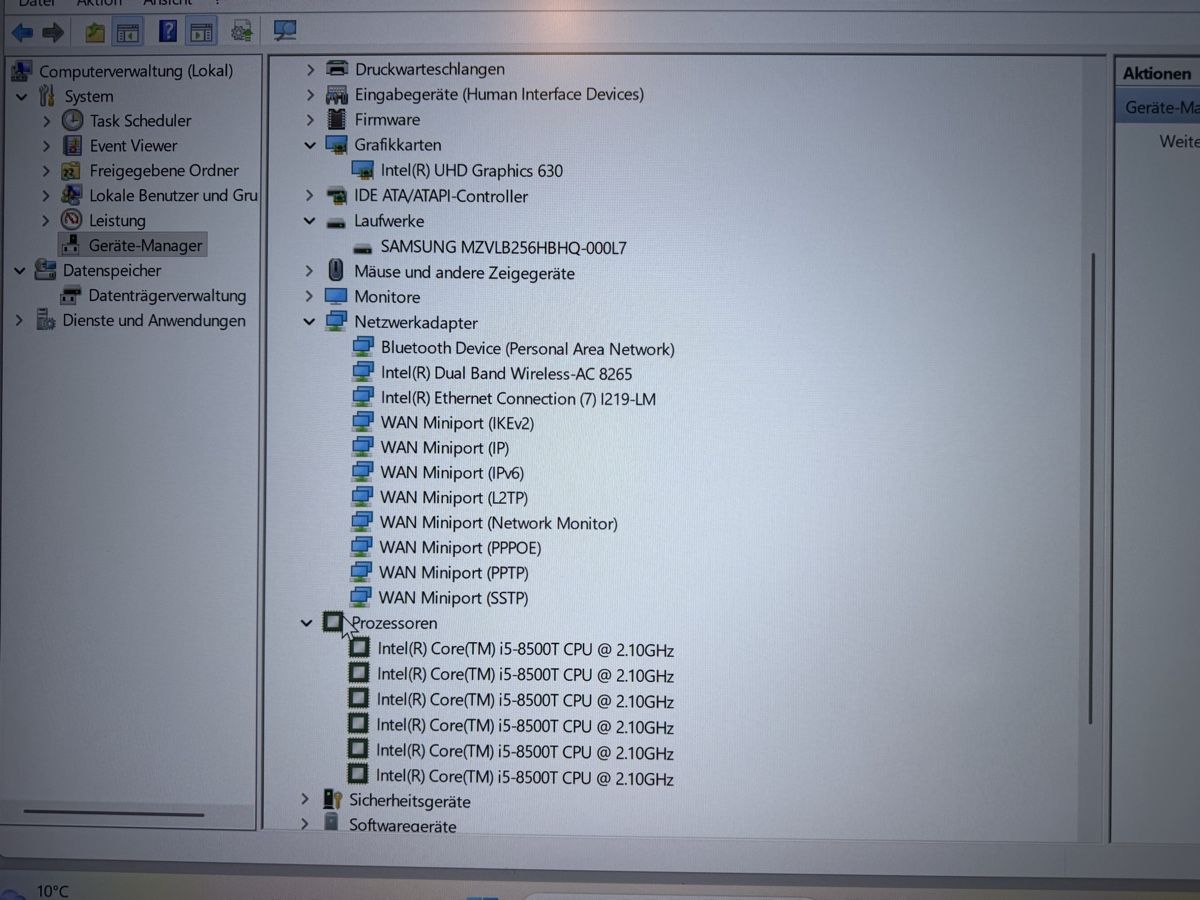1200x900 pixels.
Task: Click the Firmware chip icon
Action: tap(337, 119)
